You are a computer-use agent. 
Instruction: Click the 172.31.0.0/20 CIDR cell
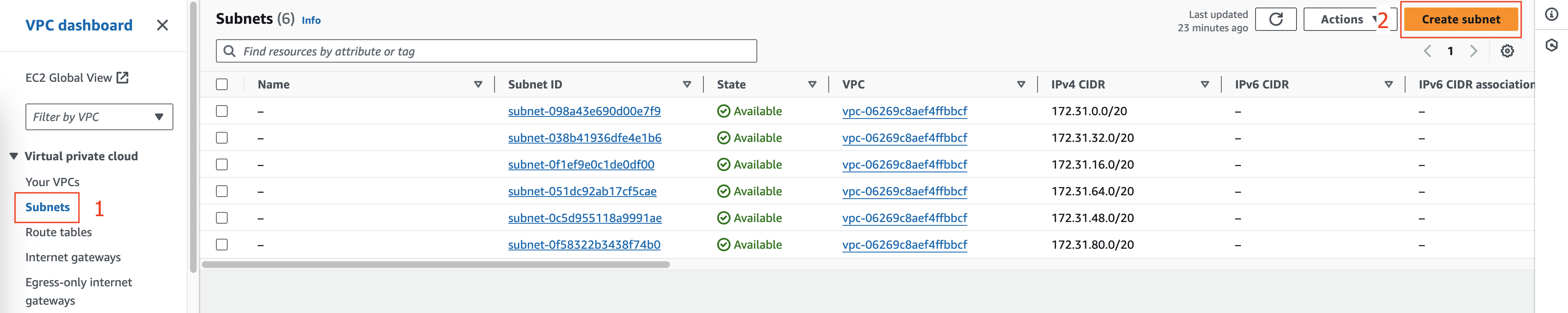(1089, 111)
